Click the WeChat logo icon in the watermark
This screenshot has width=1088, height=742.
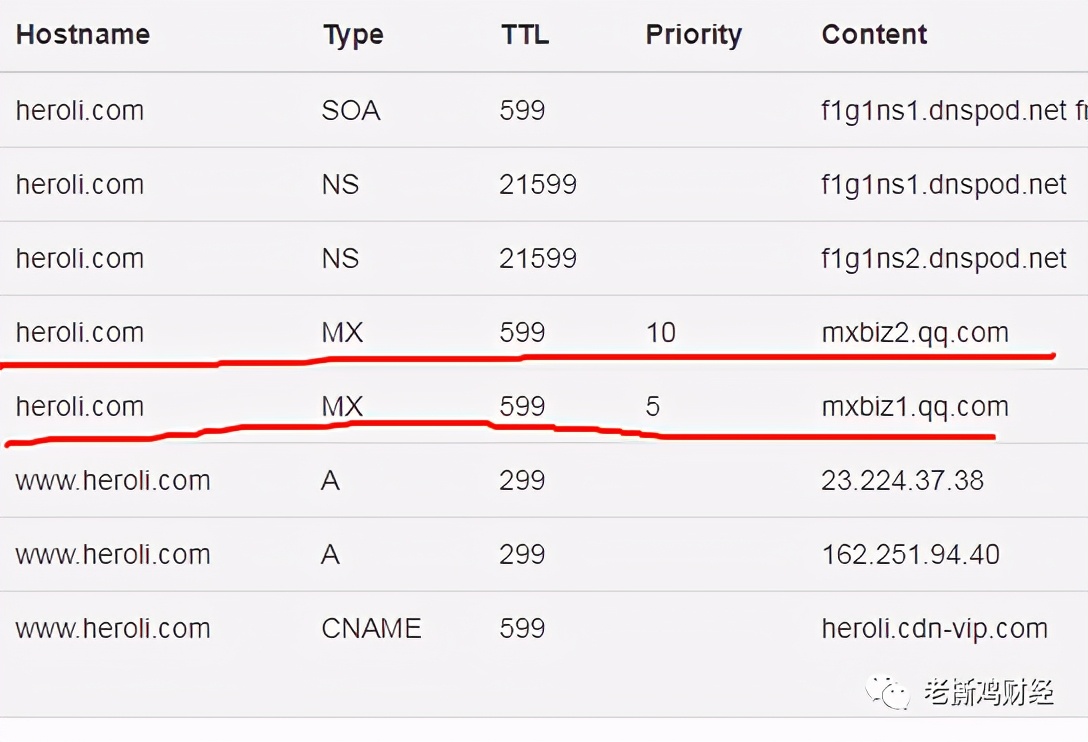[x=887, y=693]
